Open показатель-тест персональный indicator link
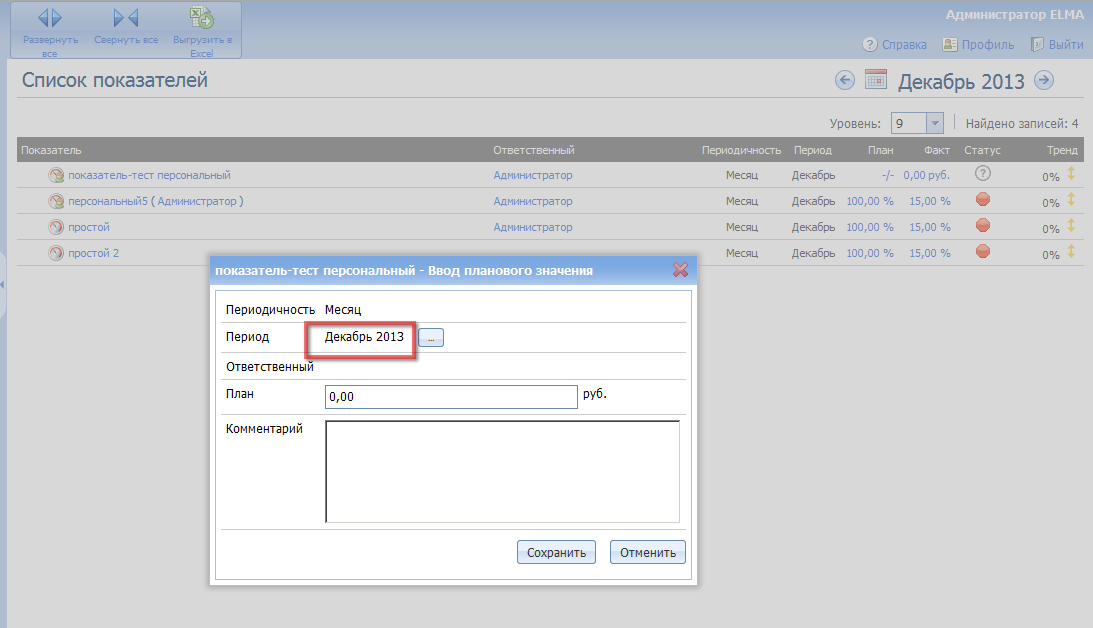Screen dimensions: 1093x628 click(149, 175)
